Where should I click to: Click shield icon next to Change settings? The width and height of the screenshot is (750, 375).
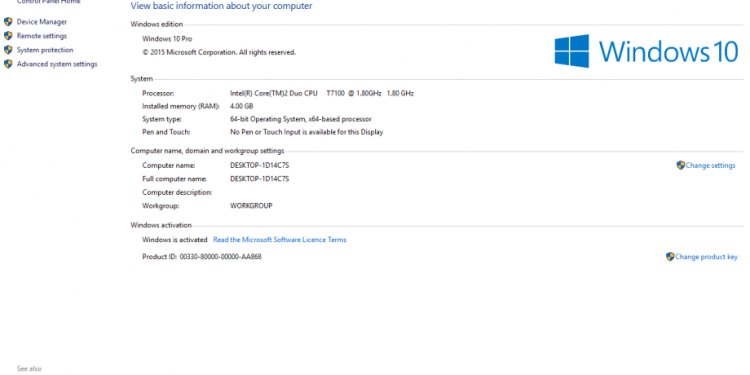pyautogui.click(x=681, y=165)
